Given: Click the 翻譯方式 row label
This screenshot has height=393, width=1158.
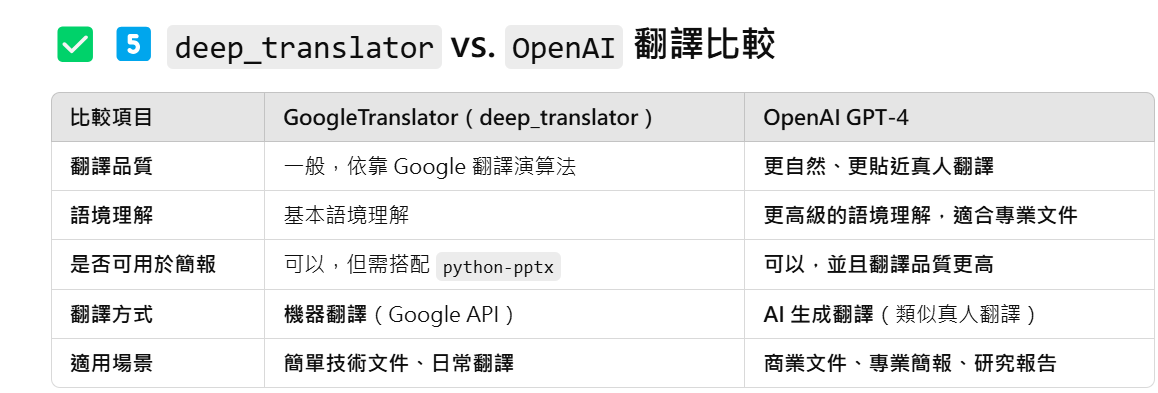Looking at the screenshot, I should coord(112,314).
